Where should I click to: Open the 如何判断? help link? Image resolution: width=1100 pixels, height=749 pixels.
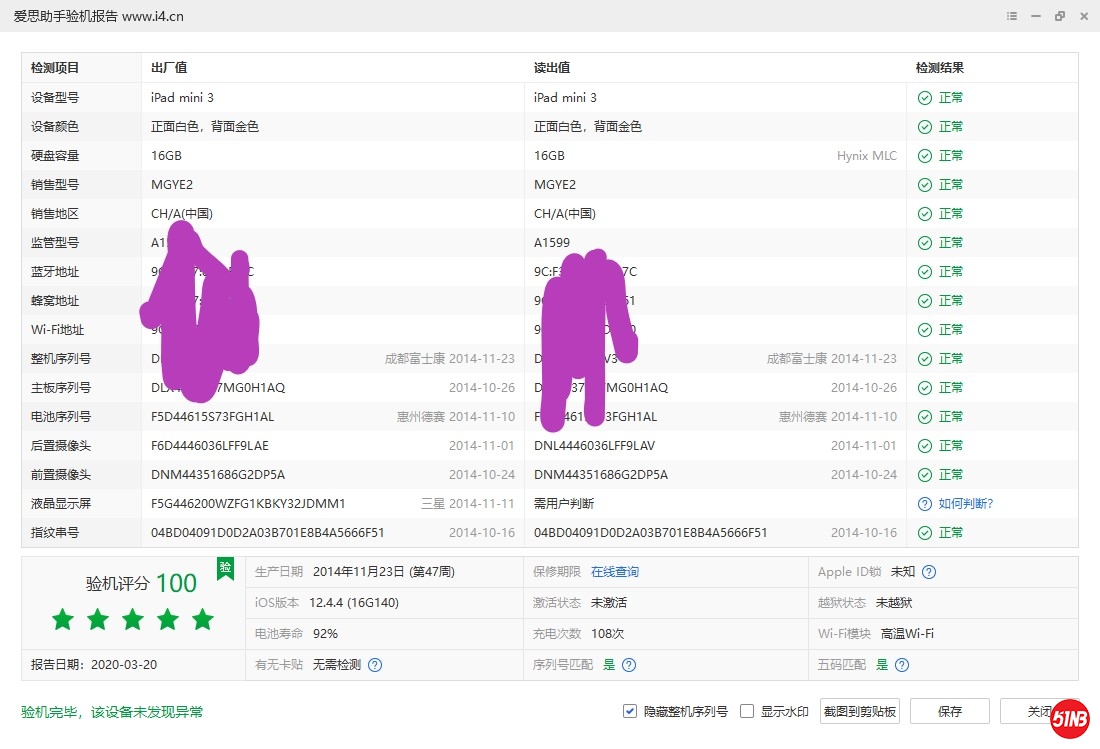[x=965, y=504]
